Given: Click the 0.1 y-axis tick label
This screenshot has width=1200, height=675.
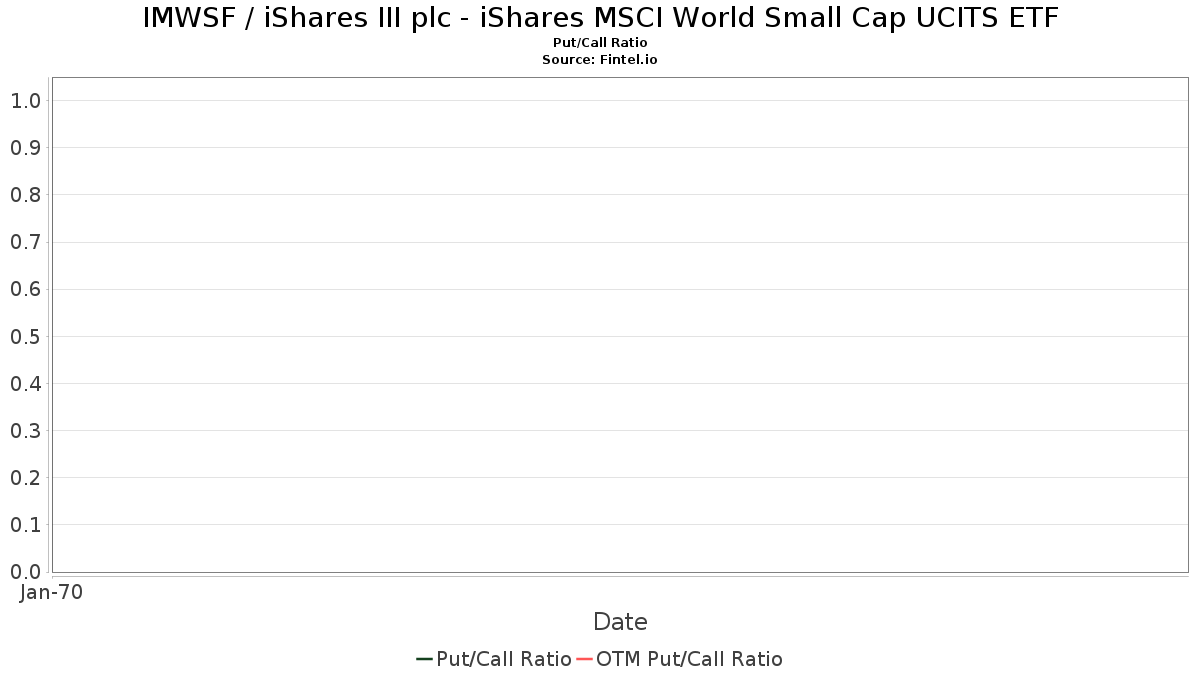Looking at the screenshot, I should click(26, 525).
